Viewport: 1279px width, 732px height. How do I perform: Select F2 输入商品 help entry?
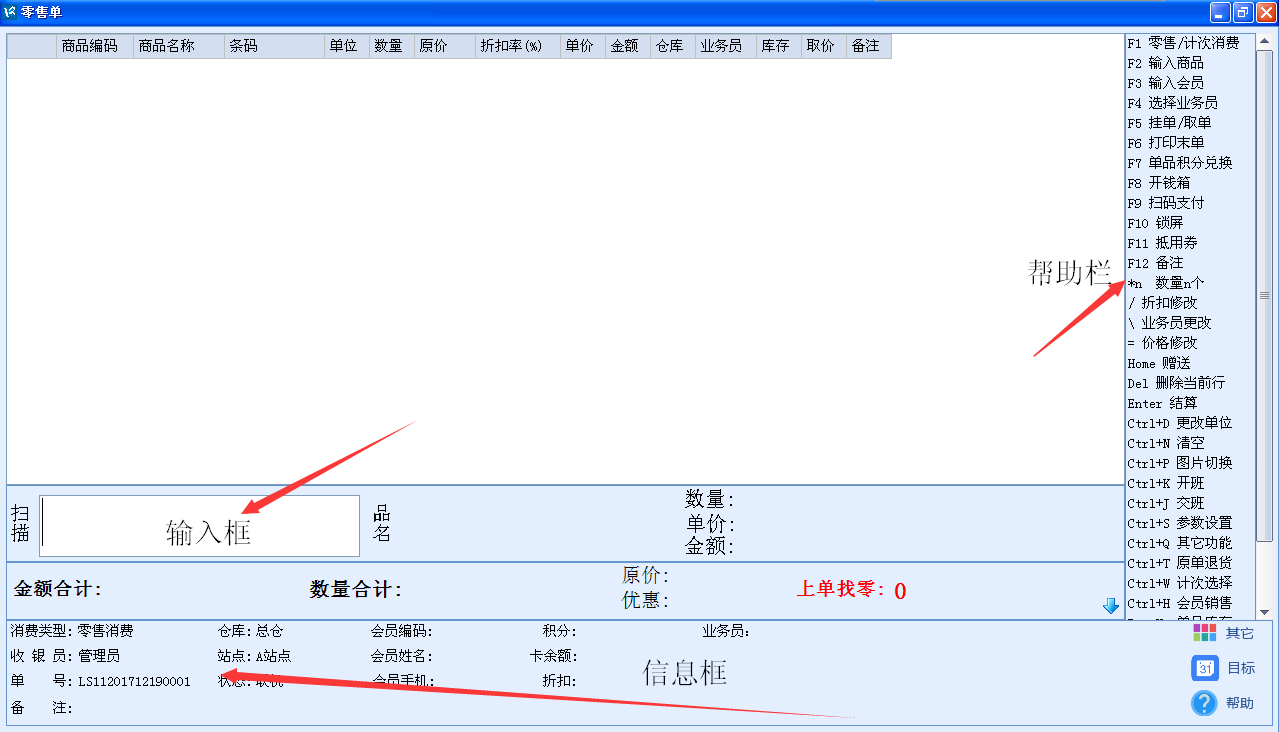pyautogui.click(x=1165, y=63)
